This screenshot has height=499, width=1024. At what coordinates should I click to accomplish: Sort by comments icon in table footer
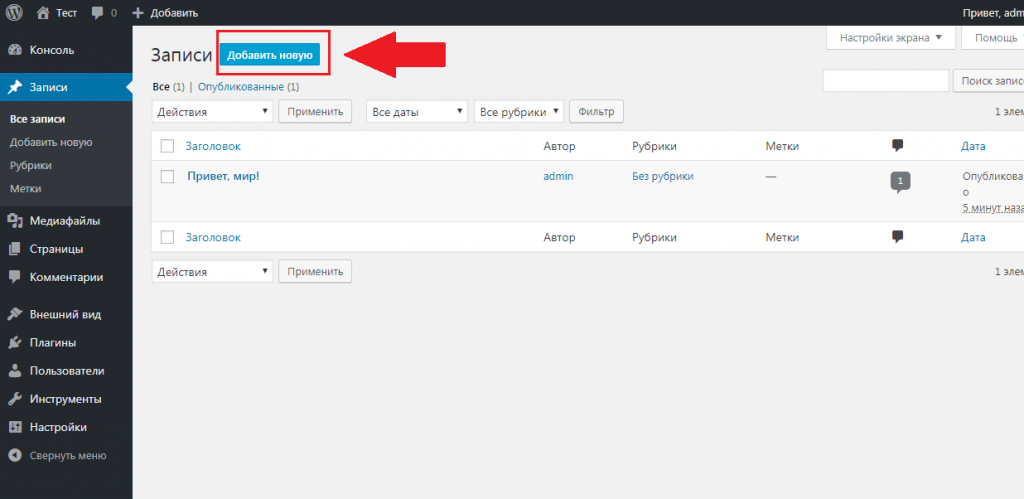(898, 237)
